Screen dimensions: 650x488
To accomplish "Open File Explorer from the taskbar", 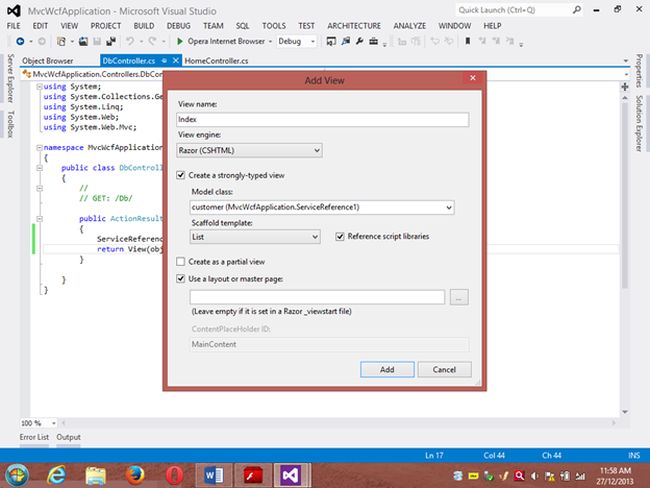I will [x=95, y=471].
